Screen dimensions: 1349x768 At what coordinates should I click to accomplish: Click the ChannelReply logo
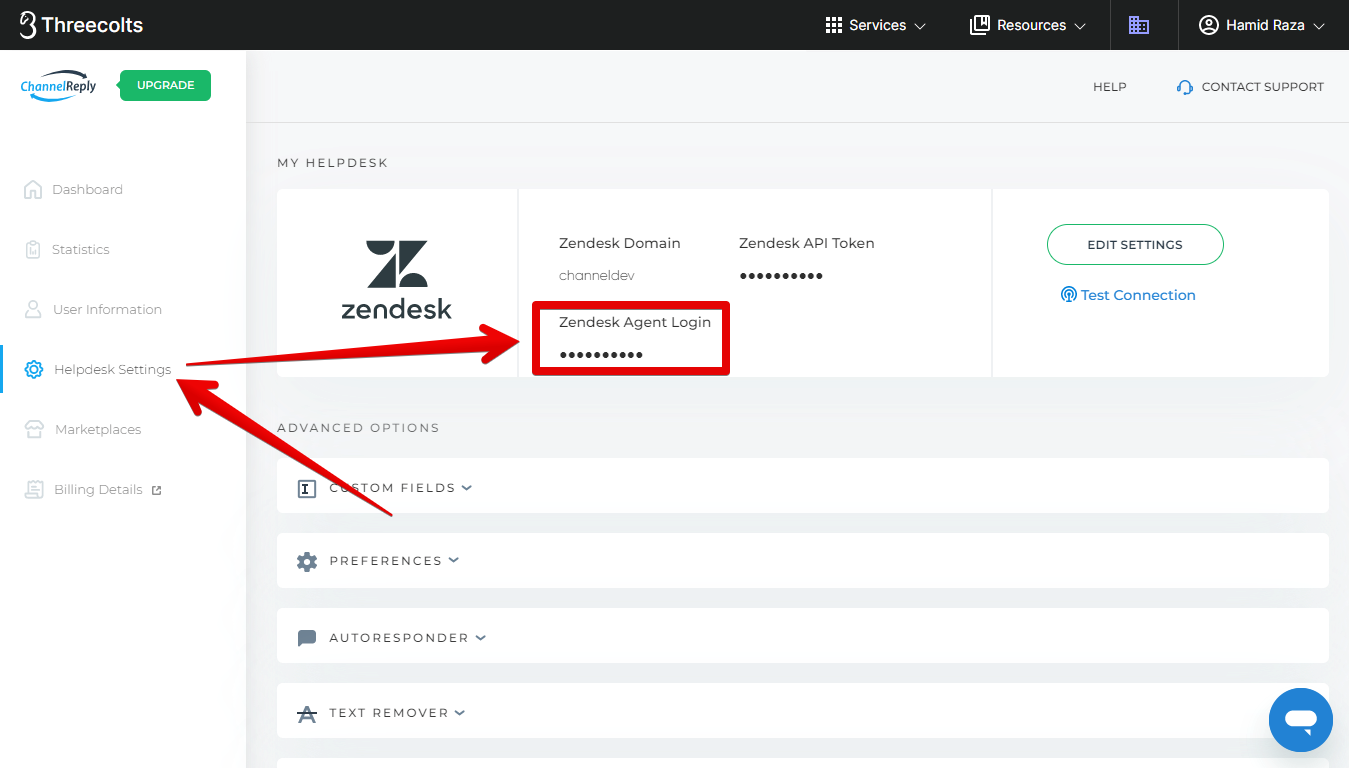pyautogui.click(x=59, y=86)
